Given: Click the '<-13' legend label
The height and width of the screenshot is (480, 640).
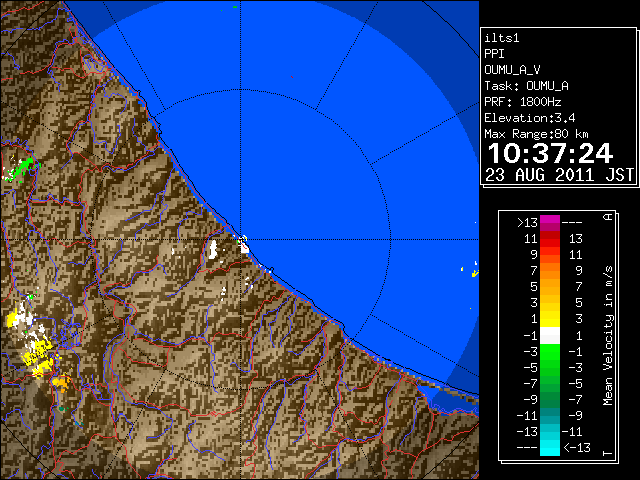Looking at the screenshot, I should [577, 448].
